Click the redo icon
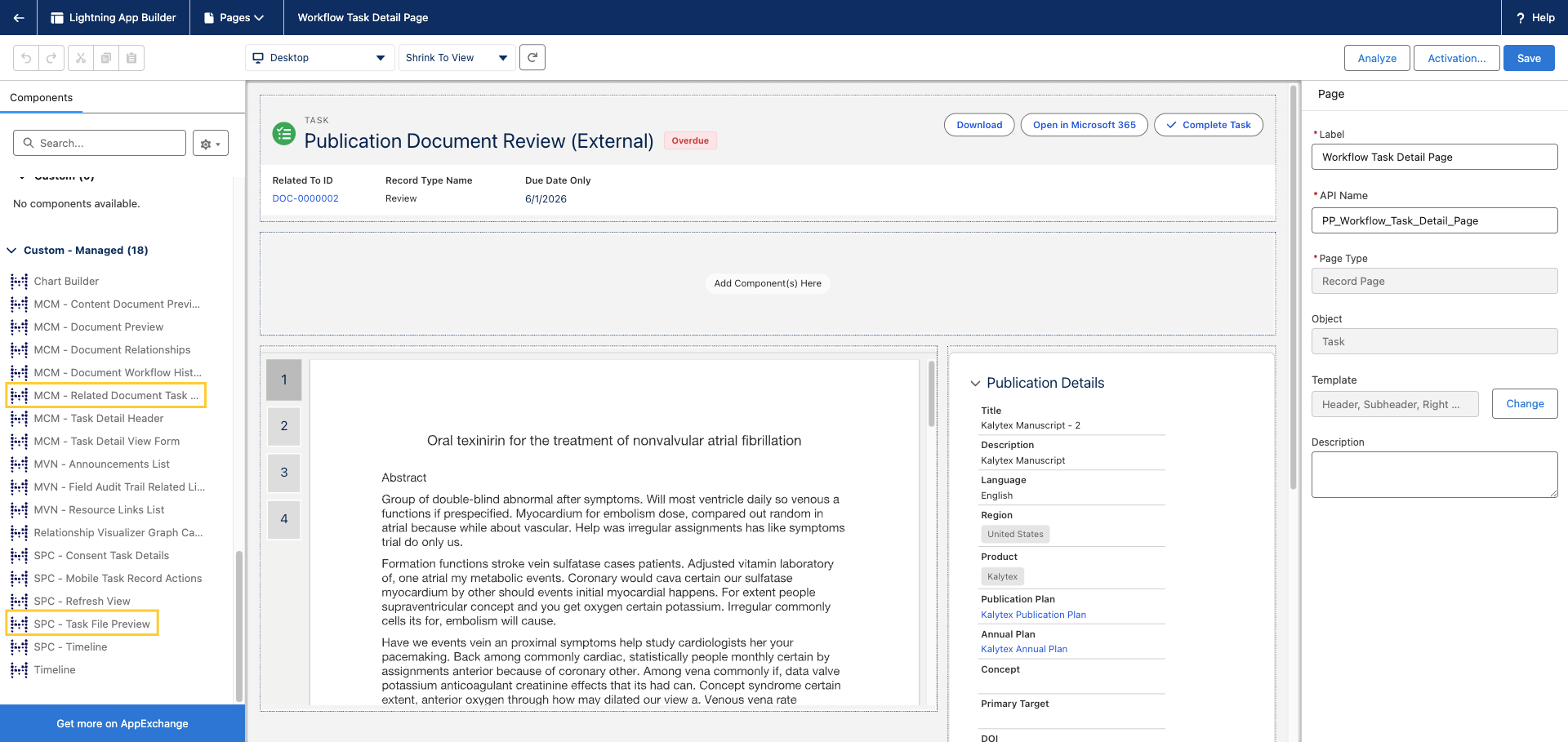The width and height of the screenshot is (1568, 742). (51, 58)
